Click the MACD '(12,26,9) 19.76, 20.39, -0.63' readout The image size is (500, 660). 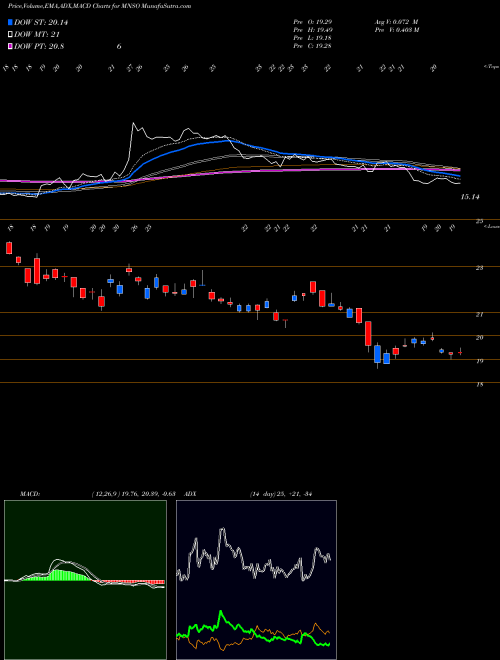click(x=136, y=494)
